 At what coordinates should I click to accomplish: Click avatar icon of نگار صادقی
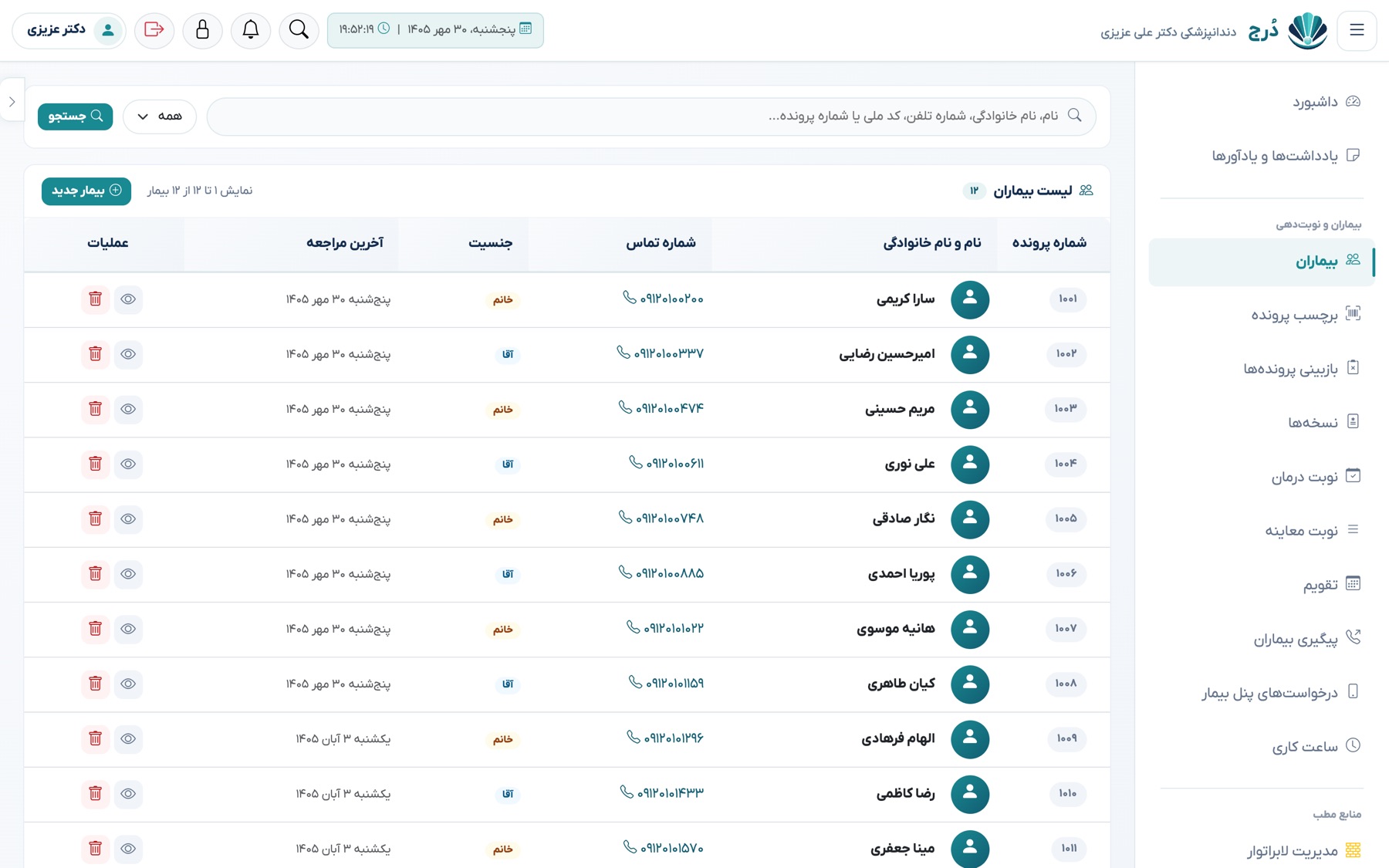(970, 519)
